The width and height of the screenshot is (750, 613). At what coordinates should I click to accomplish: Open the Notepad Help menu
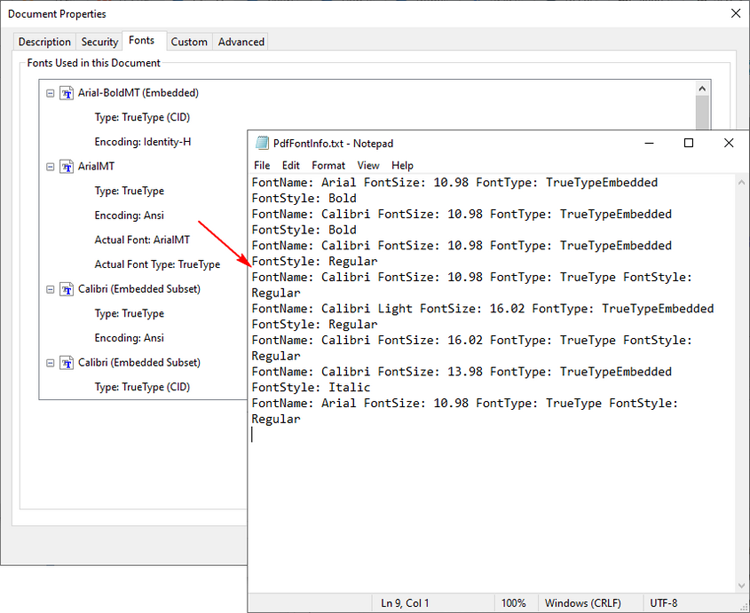pos(402,165)
